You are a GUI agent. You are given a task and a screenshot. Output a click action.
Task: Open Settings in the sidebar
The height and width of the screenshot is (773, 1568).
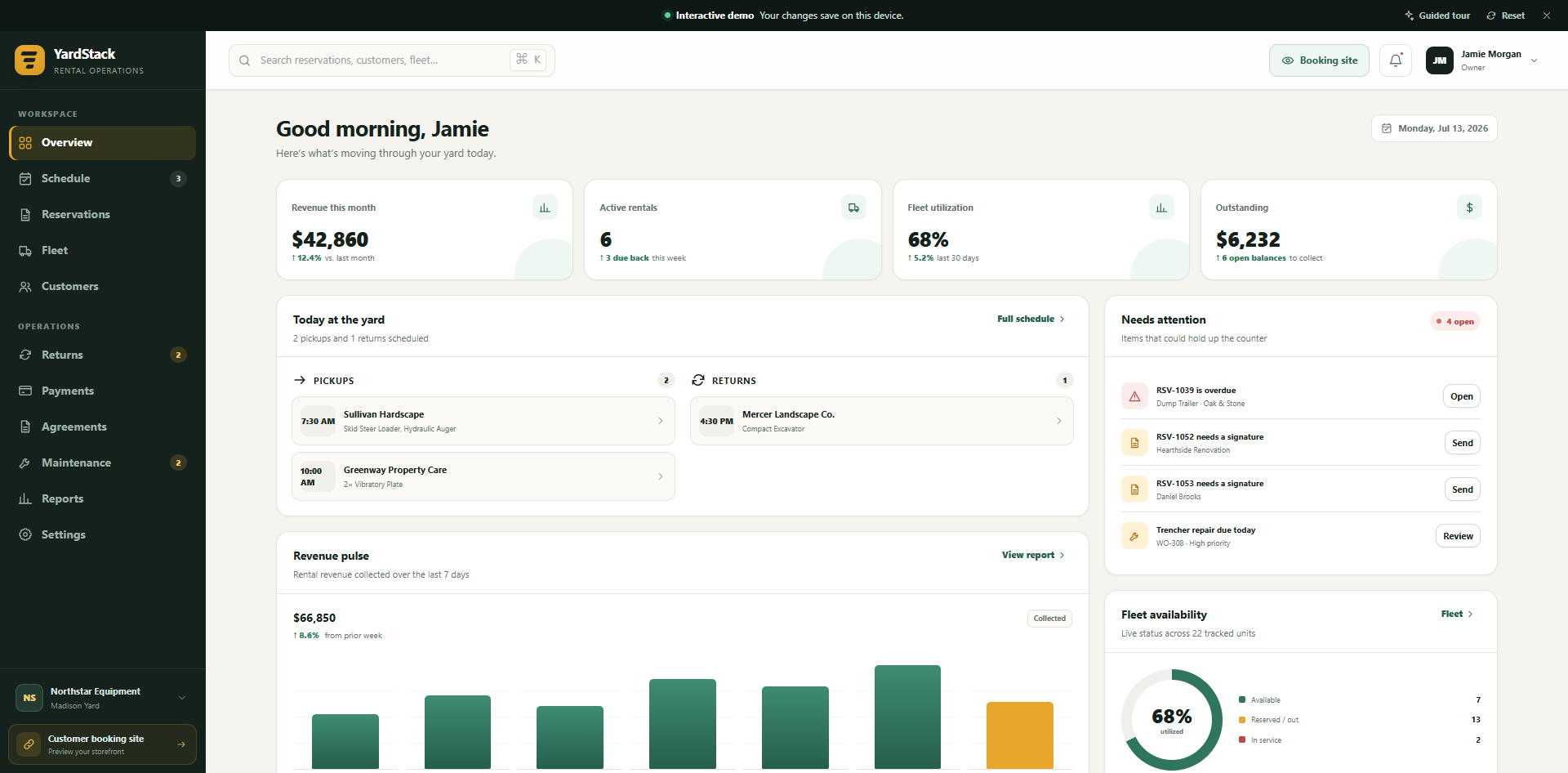[103, 534]
